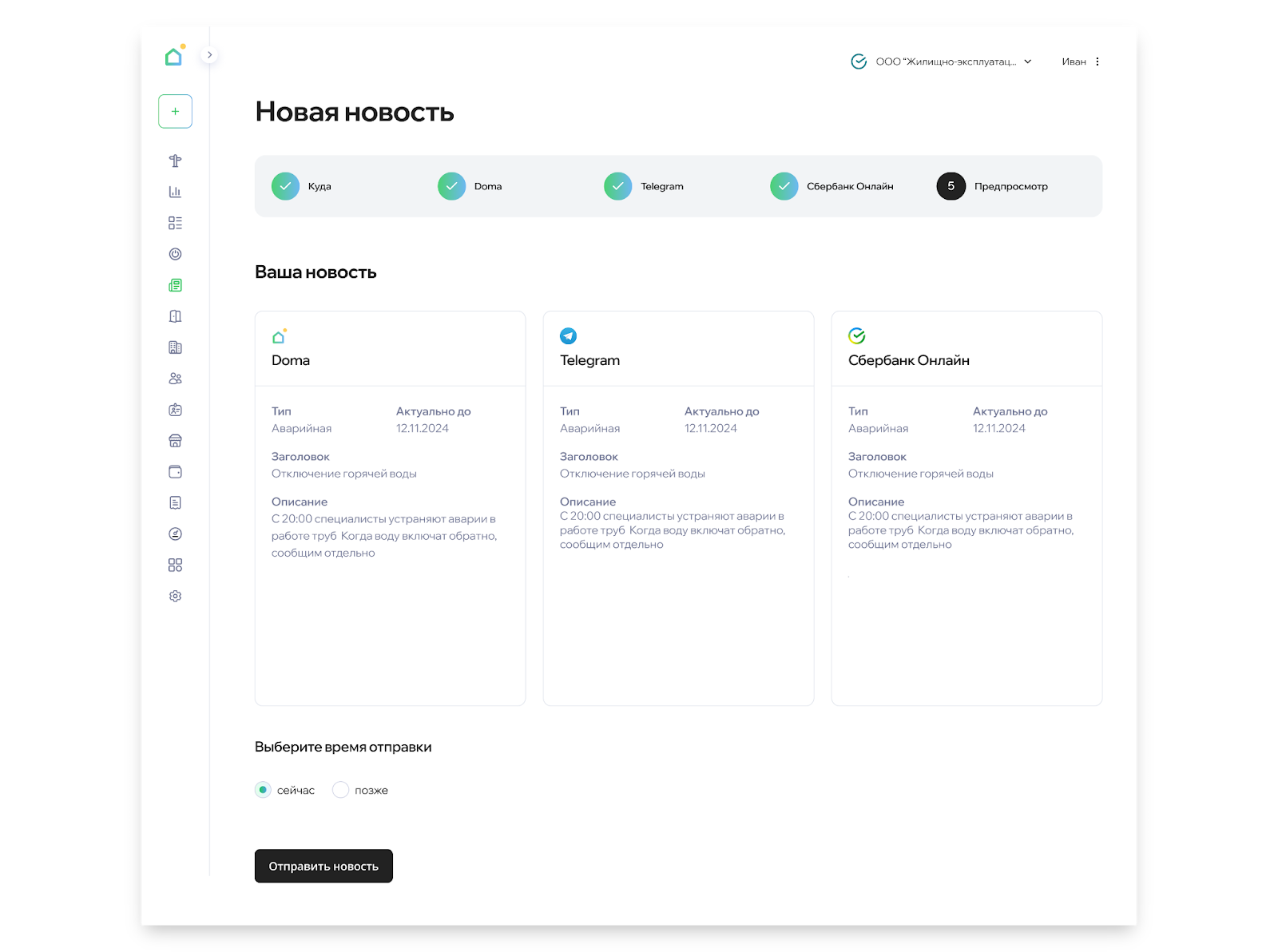Go to the Telegram step
1278x952 pixels.
pyautogui.click(x=644, y=186)
